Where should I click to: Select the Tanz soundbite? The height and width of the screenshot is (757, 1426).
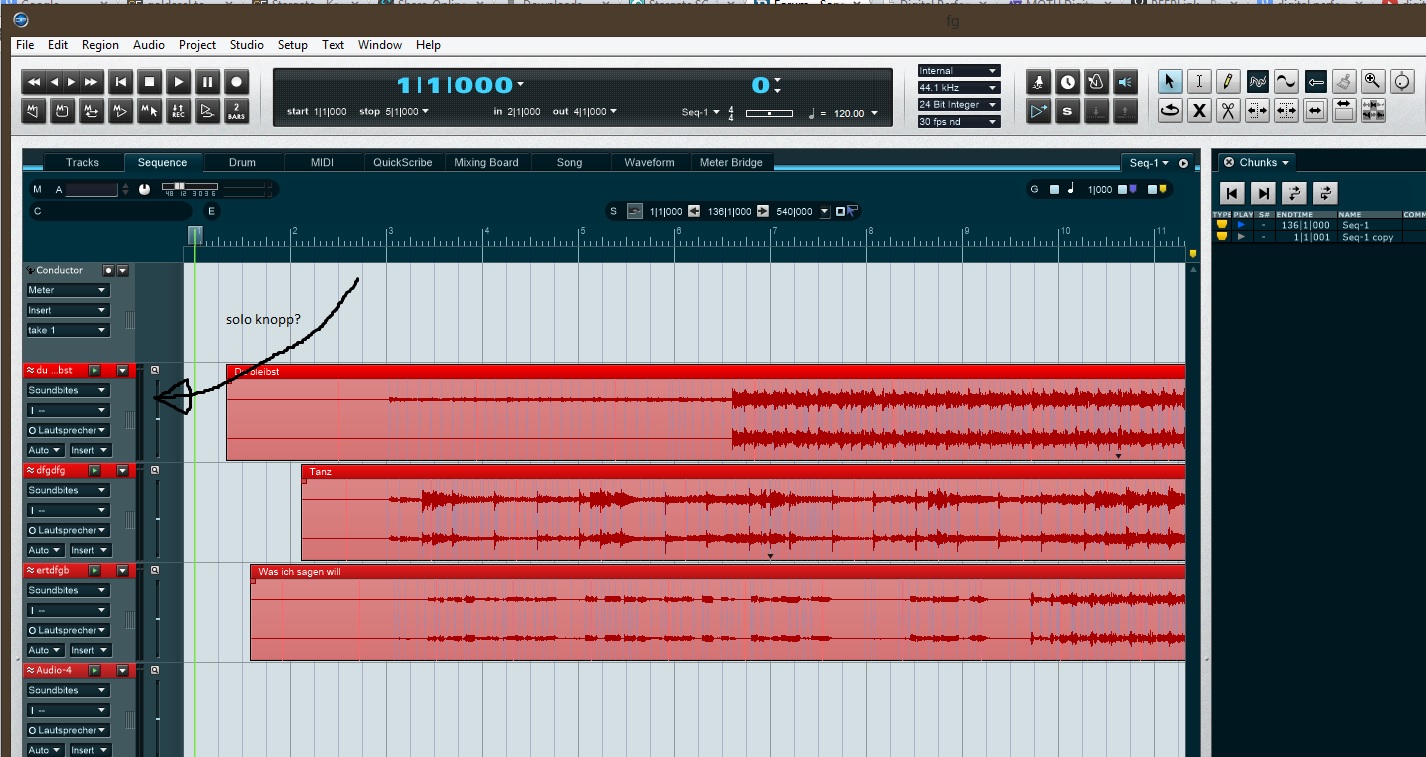[743, 512]
